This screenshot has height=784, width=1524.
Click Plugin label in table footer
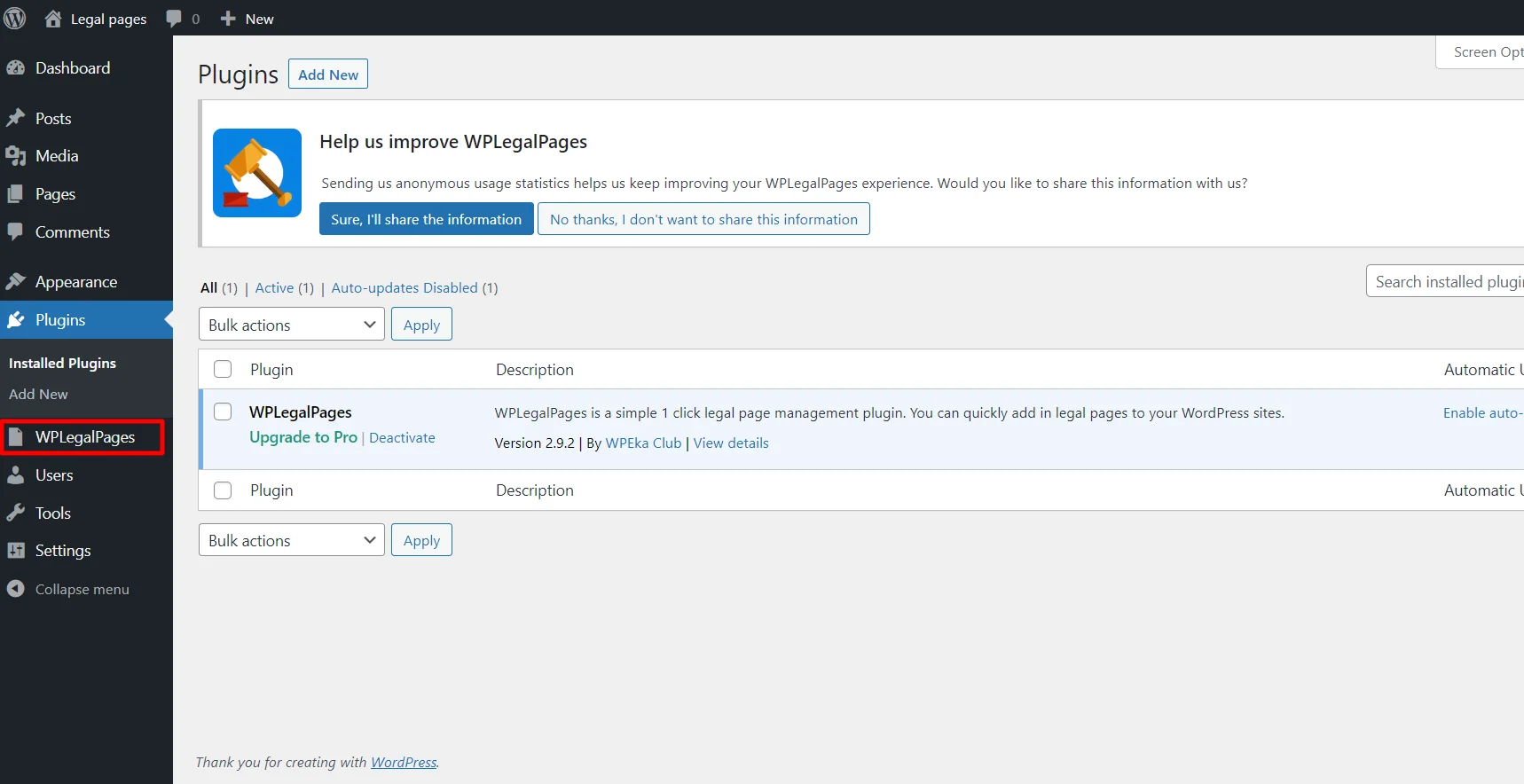coord(271,490)
